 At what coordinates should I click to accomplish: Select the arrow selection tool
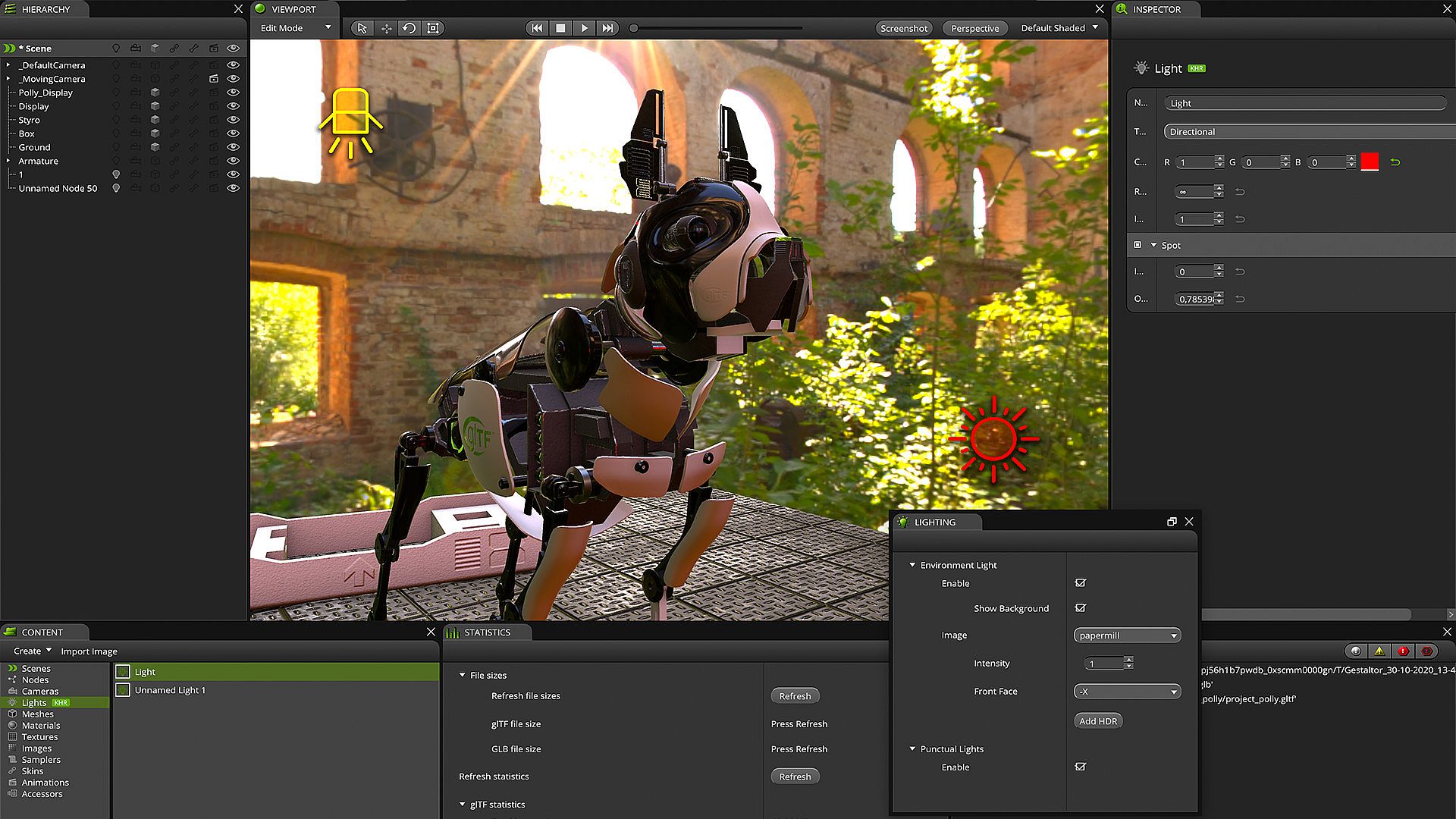(x=362, y=28)
